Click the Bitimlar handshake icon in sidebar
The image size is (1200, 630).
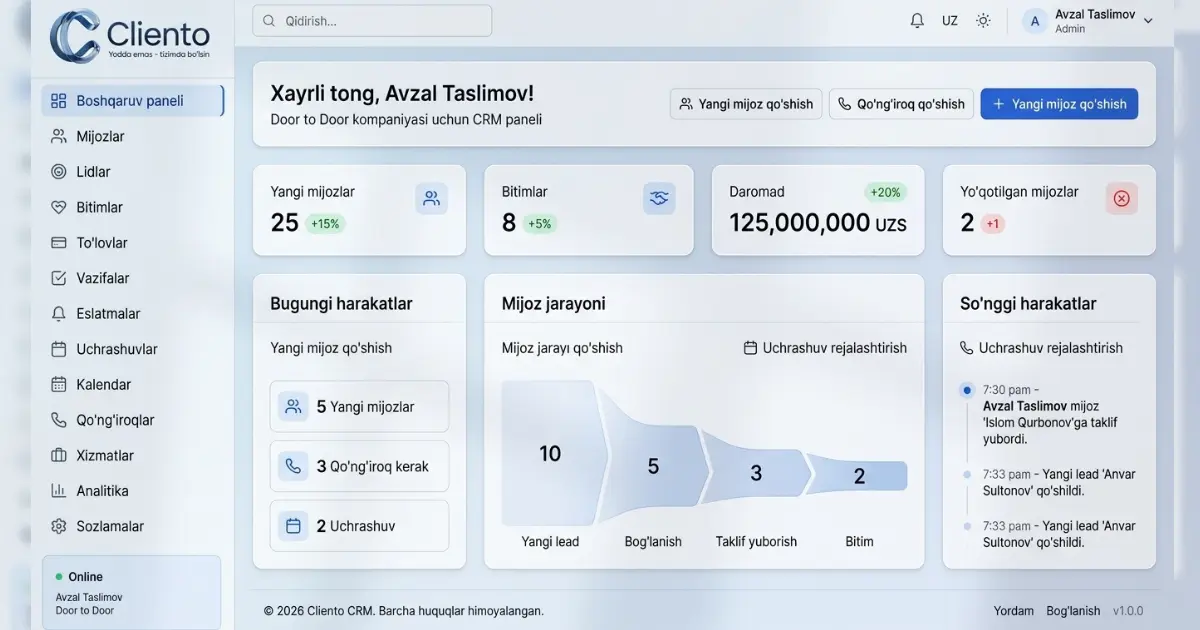click(58, 207)
